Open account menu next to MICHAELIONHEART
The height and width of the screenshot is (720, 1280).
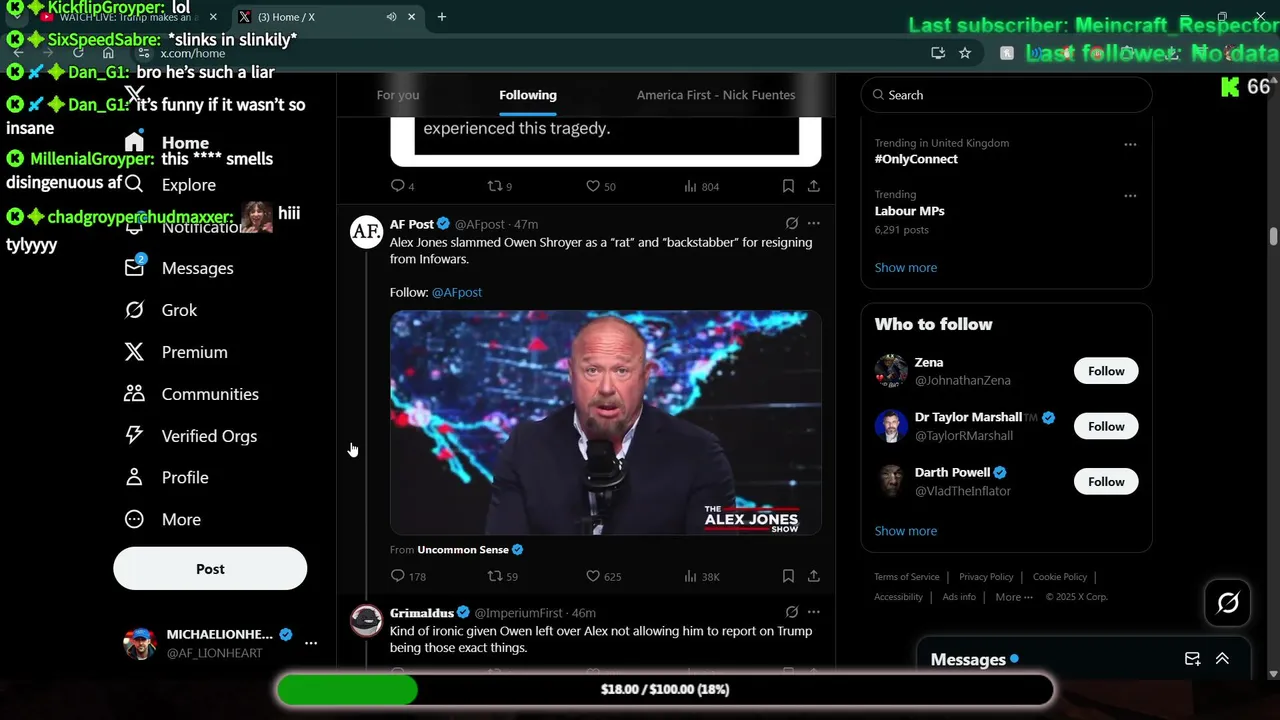[x=311, y=643]
